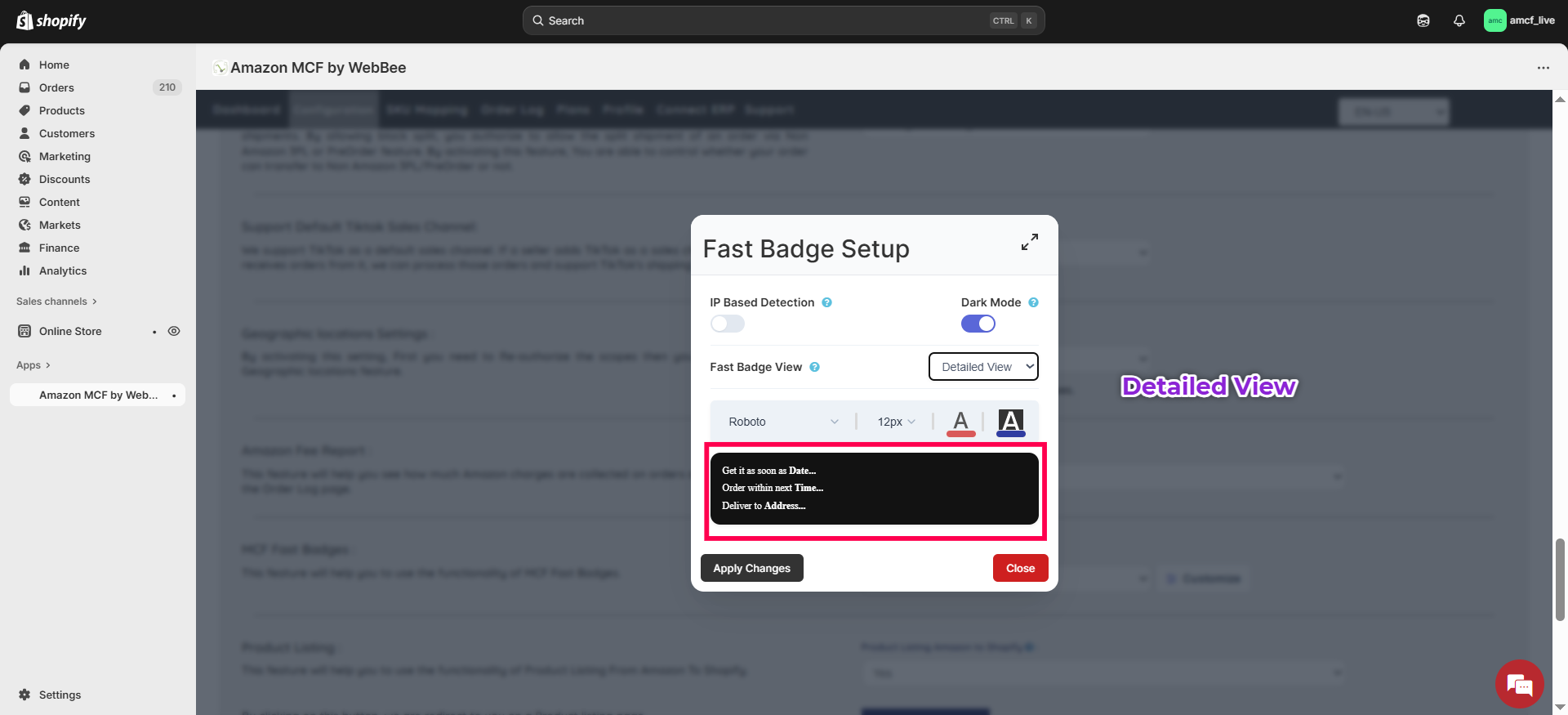Viewport: 1568px width, 715px height.
Task: Enable IP Based Detection toggle
Action: click(727, 324)
